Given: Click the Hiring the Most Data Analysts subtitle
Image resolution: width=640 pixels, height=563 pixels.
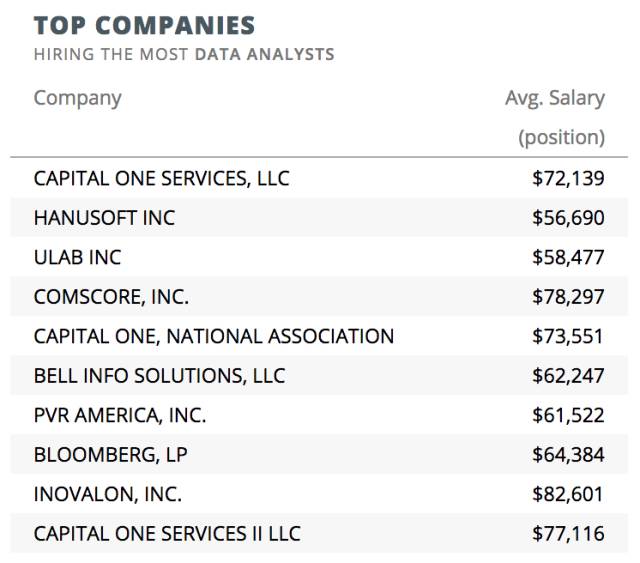Looking at the screenshot, I should coord(184,54).
